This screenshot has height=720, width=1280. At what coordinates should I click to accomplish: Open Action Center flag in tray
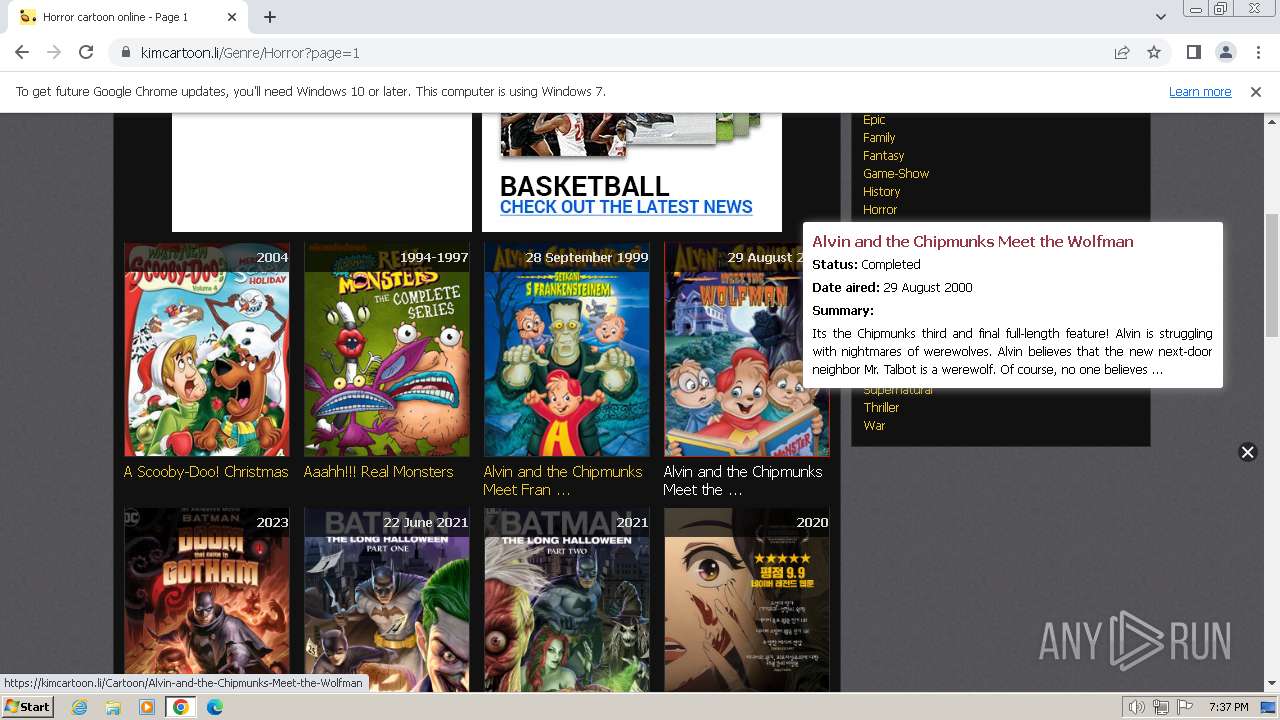click(x=1184, y=707)
